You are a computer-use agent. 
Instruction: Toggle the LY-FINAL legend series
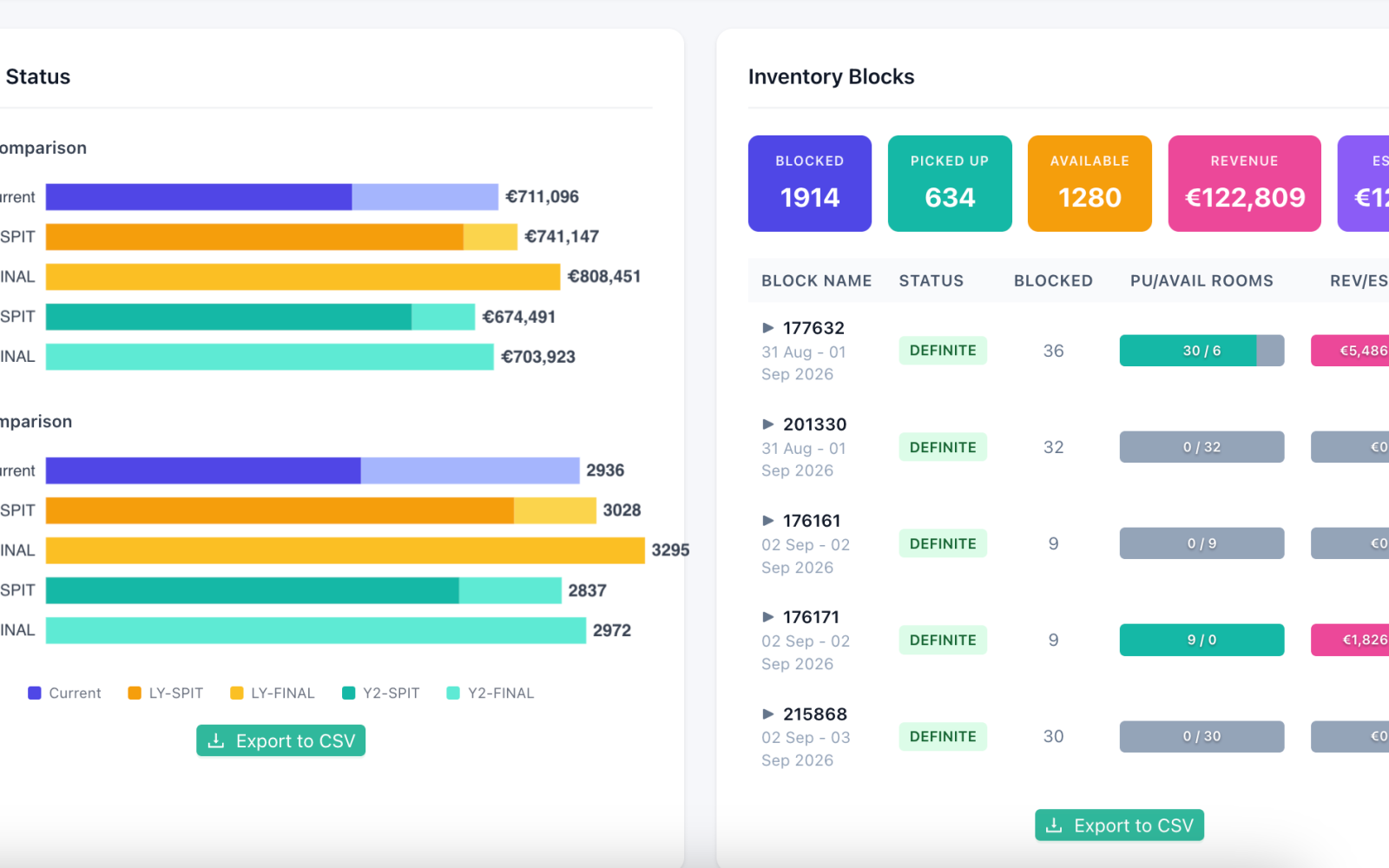click(x=273, y=693)
